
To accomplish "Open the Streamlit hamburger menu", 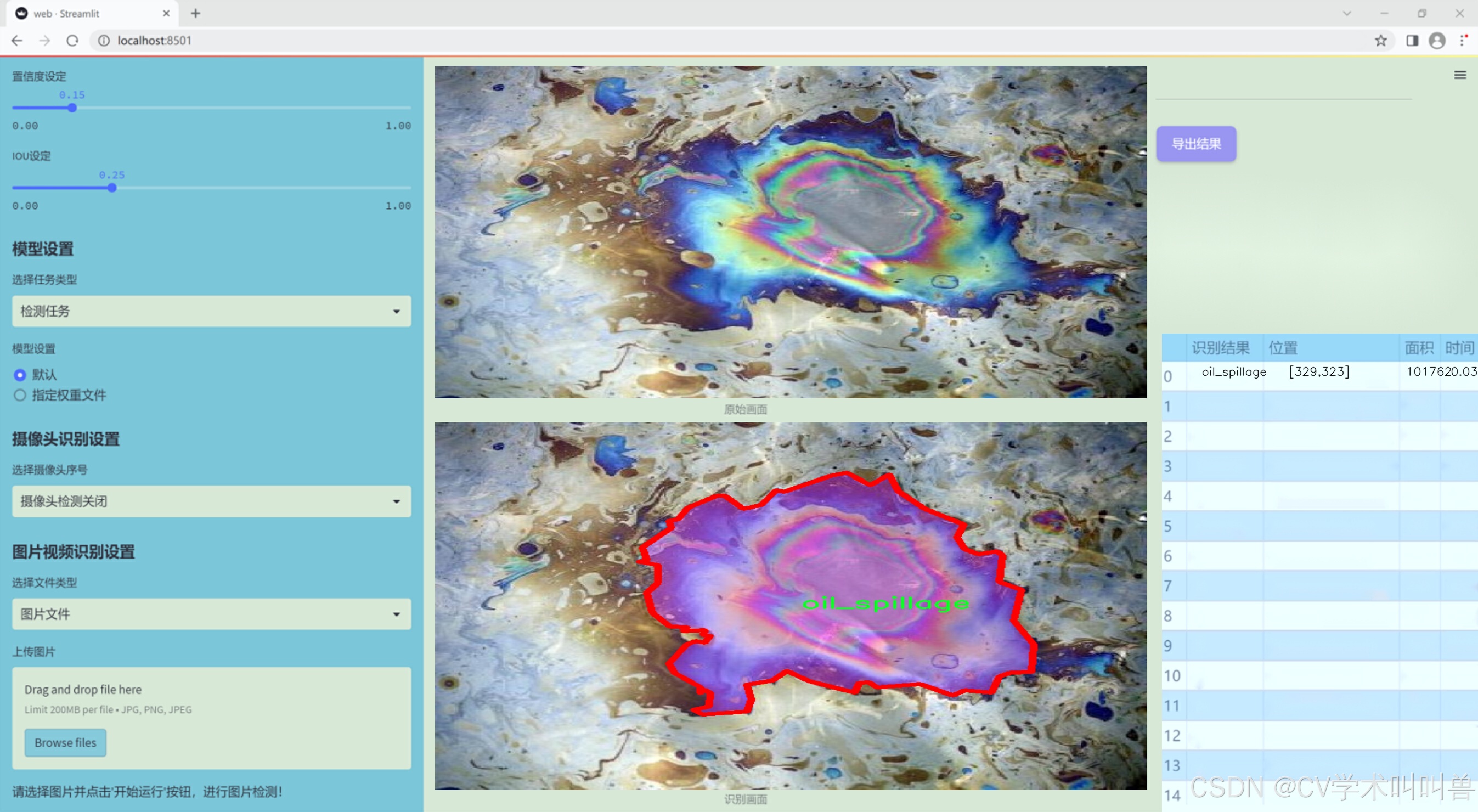I will pyautogui.click(x=1460, y=75).
